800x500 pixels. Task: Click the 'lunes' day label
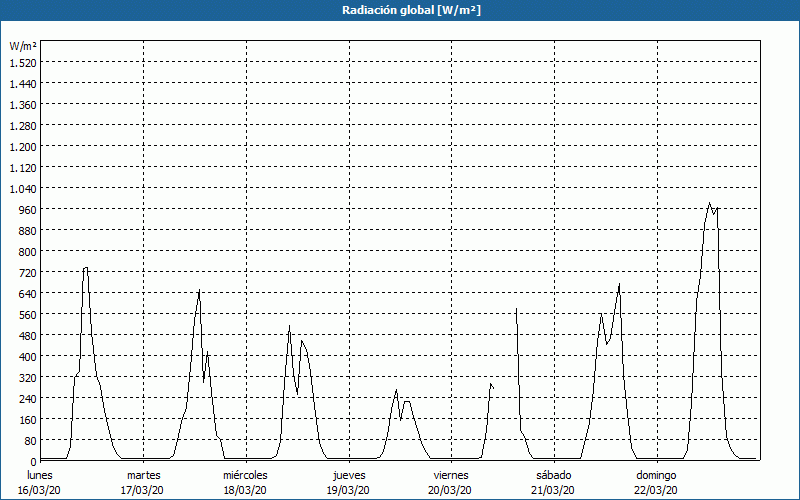(x=40, y=475)
